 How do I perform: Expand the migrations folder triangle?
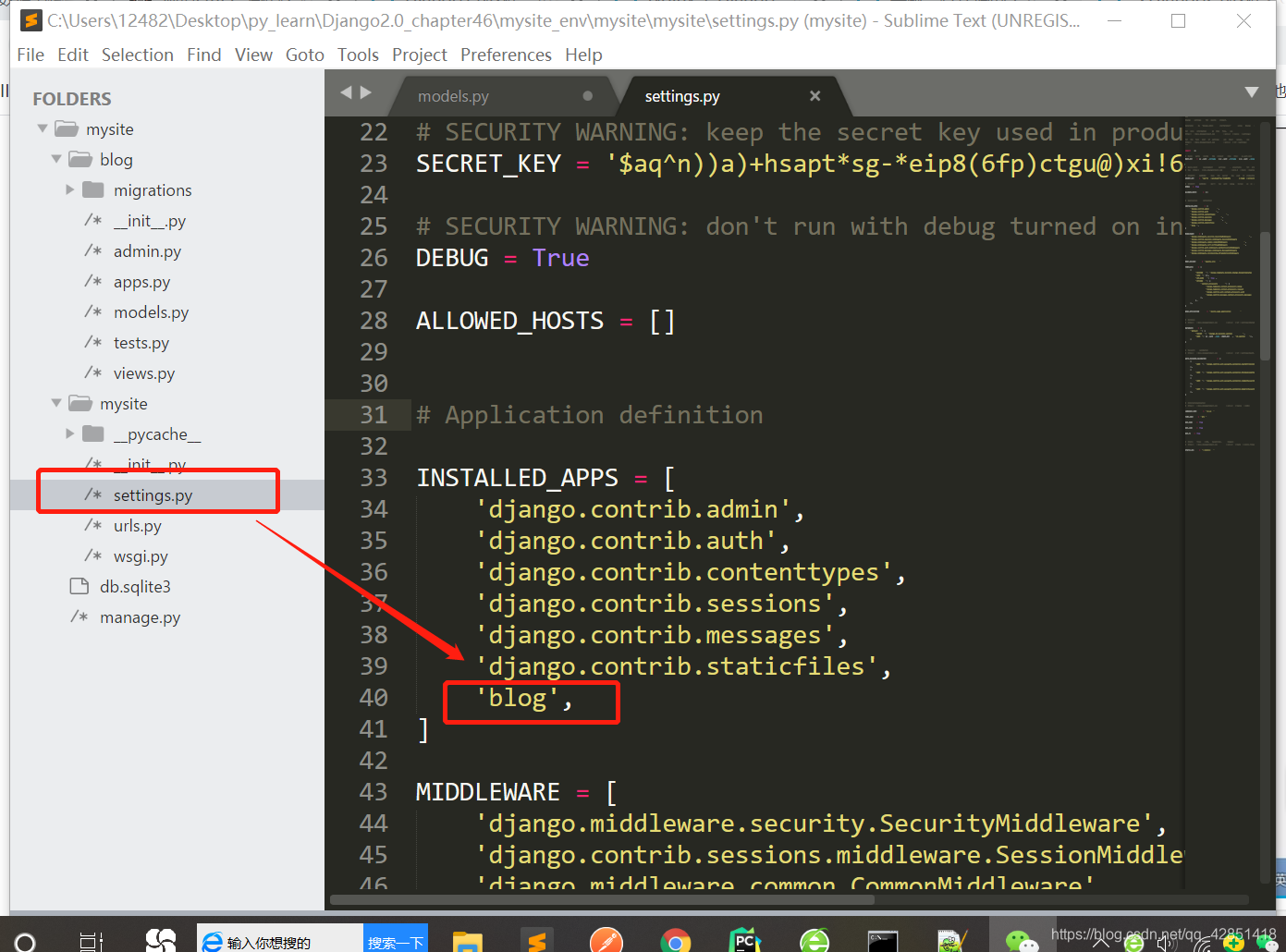pos(70,189)
